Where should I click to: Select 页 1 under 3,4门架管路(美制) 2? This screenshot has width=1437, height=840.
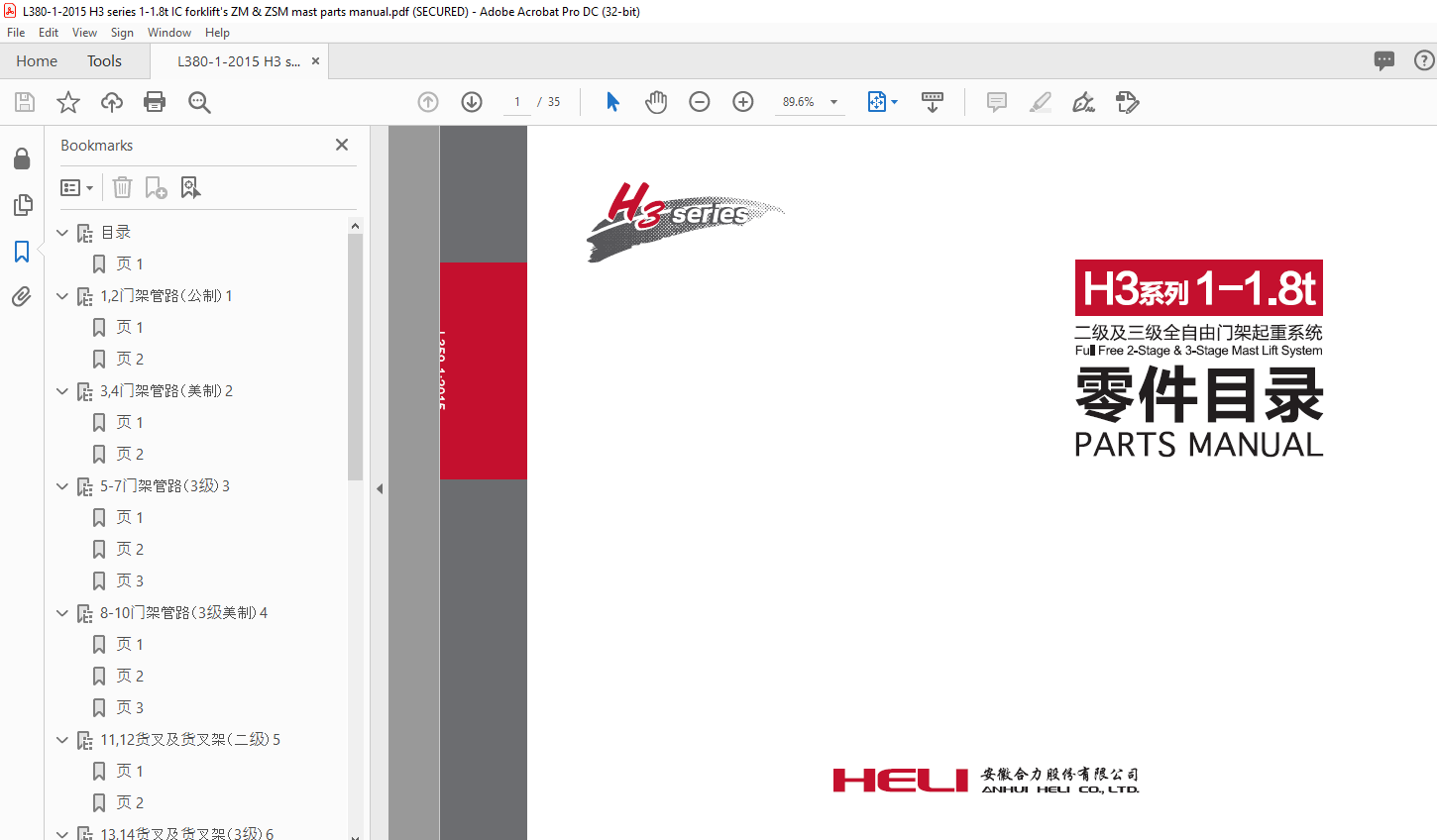click(x=130, y=423)
